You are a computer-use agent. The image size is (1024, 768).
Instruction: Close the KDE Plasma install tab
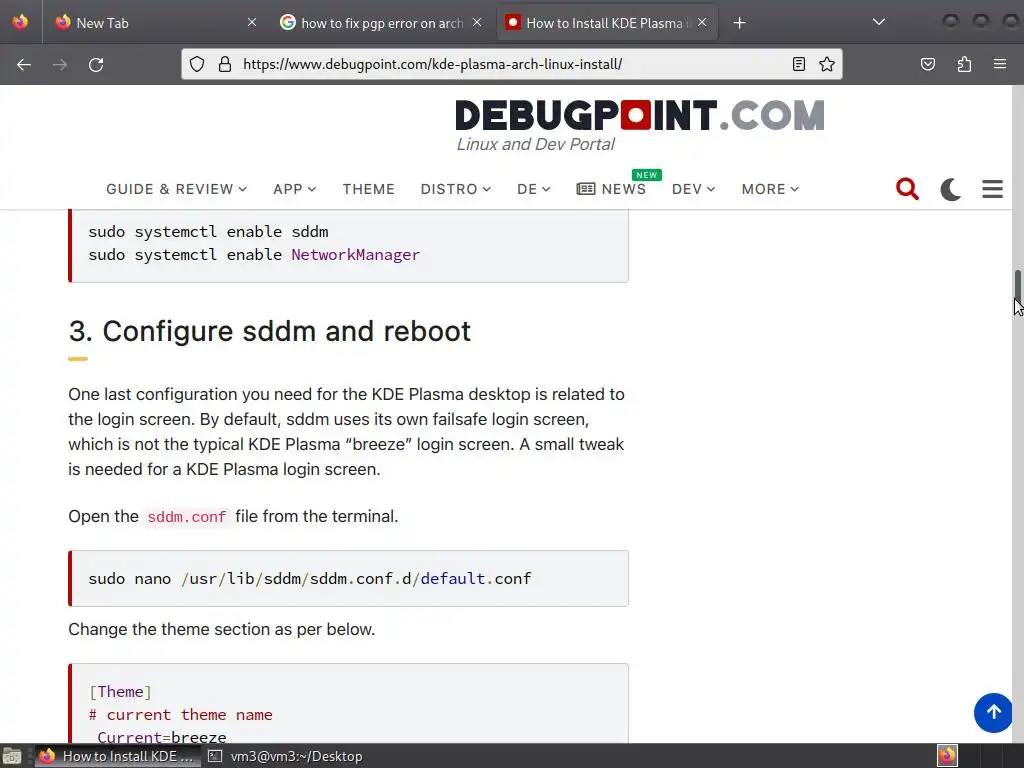point(702,23)
